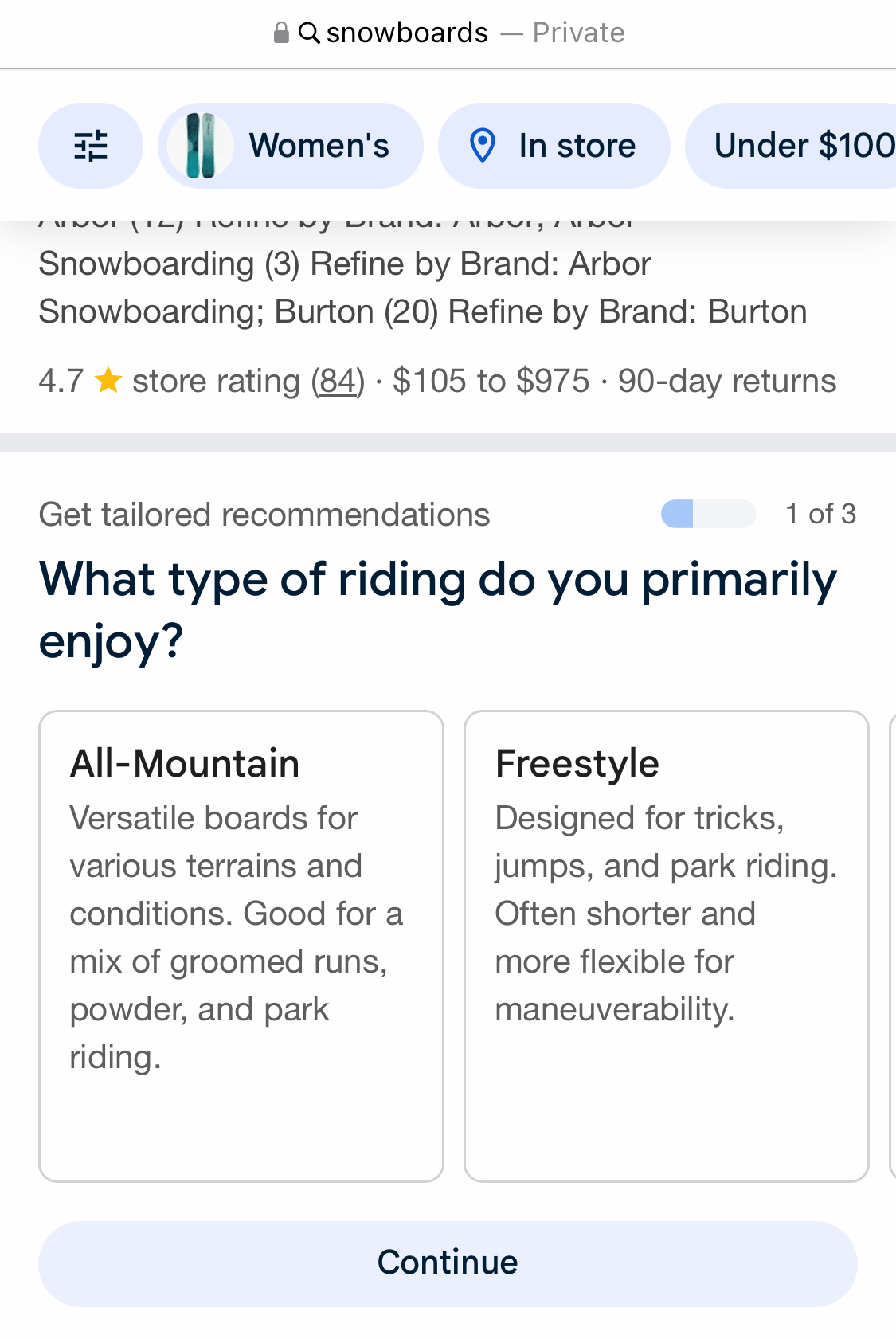Click the Private label in address bar

pyautogui.click(x=578, y=33)
